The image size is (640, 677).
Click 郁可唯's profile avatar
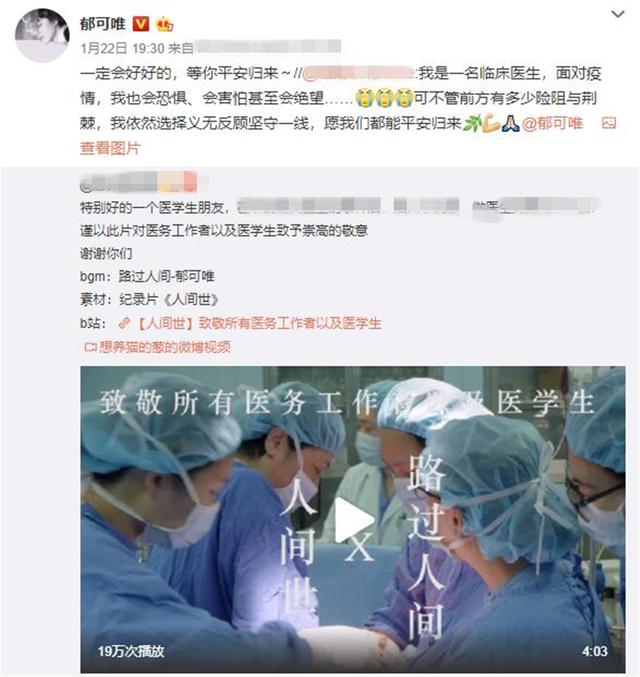pyautogui.click(x=42, y=35)
